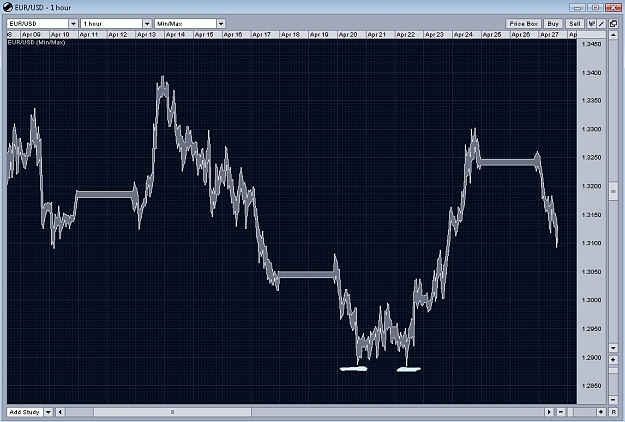Screen dimensions: 625x422
Task: Click the app icon in the title bar
Action: [7, 7]
